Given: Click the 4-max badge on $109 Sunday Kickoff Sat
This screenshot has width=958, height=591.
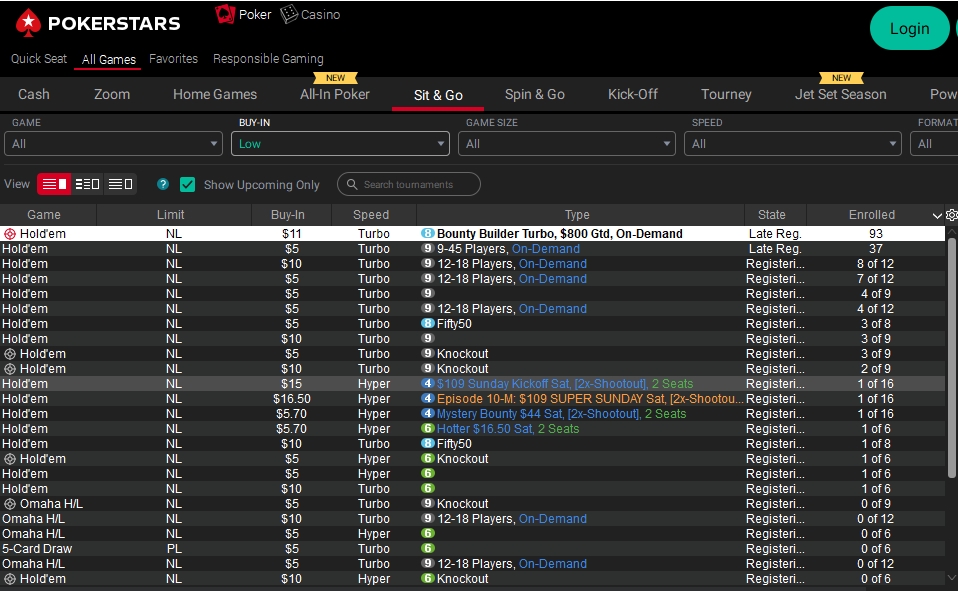Looking at the screenshot, I should click(428, 383).
